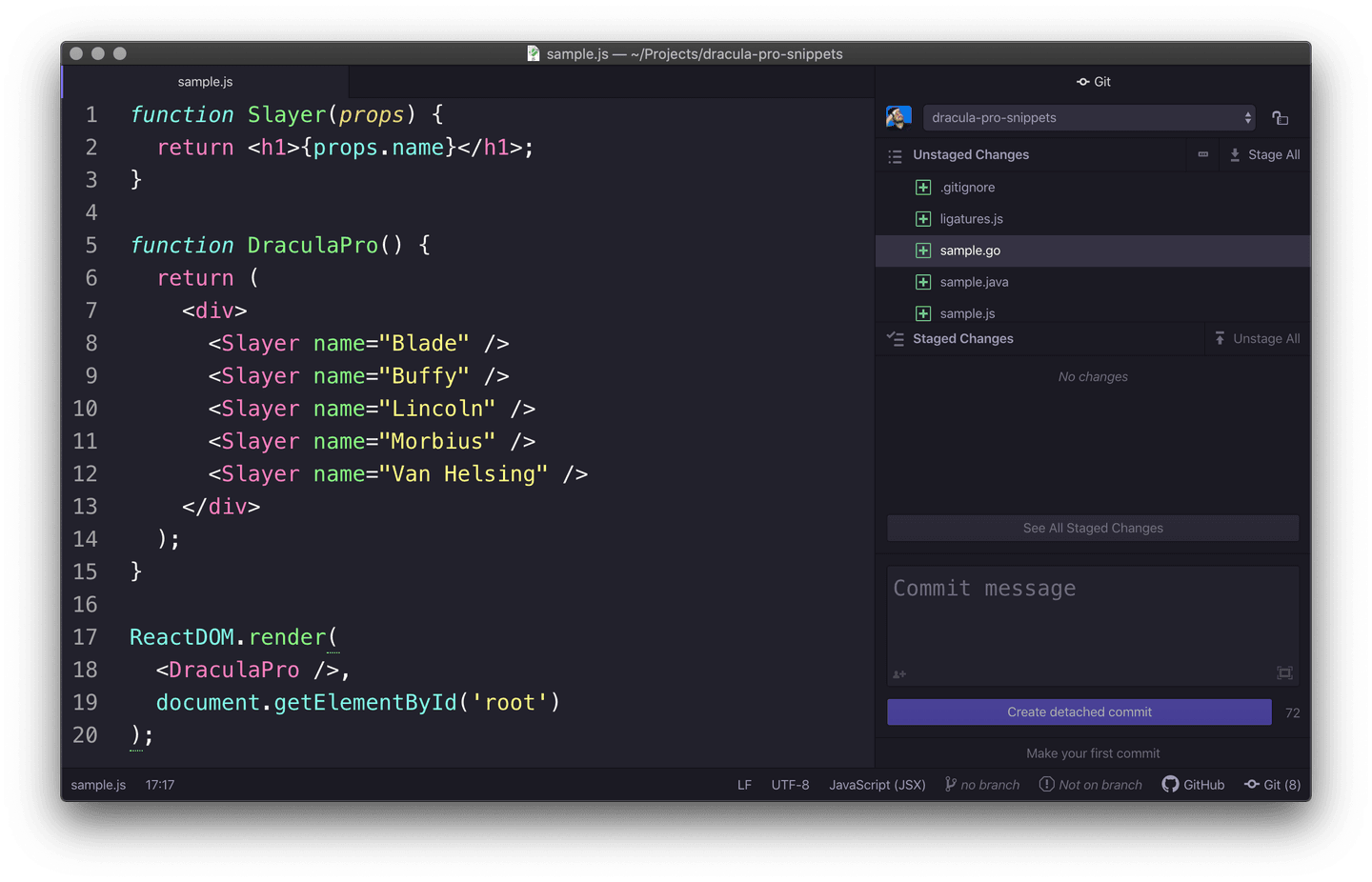1372x882 pixels.
Task: Collapse the Unstaged Changes section
Action: pos(971,154)
